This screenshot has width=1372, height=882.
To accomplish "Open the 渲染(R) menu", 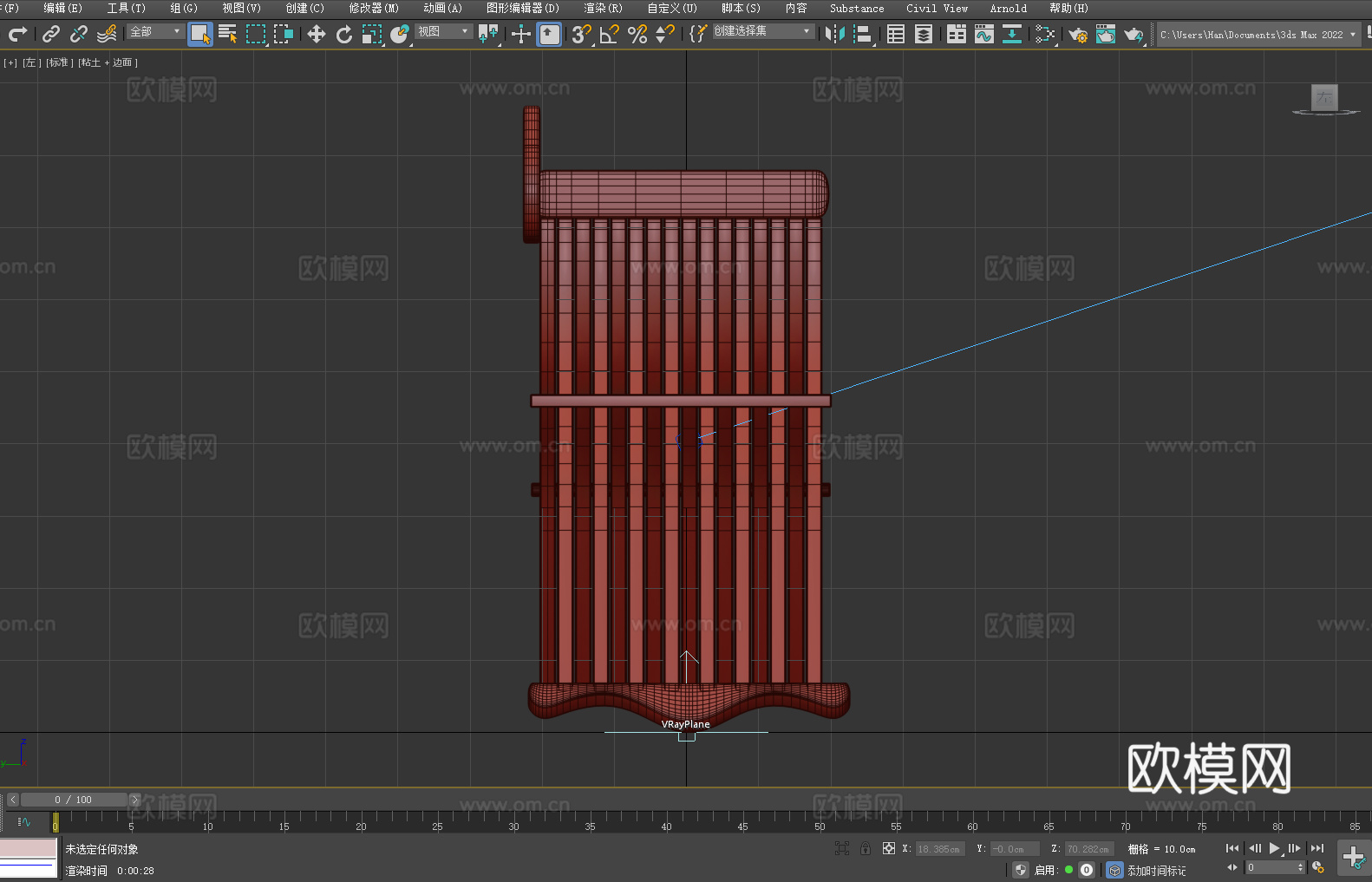I will (x=603, y=8).
